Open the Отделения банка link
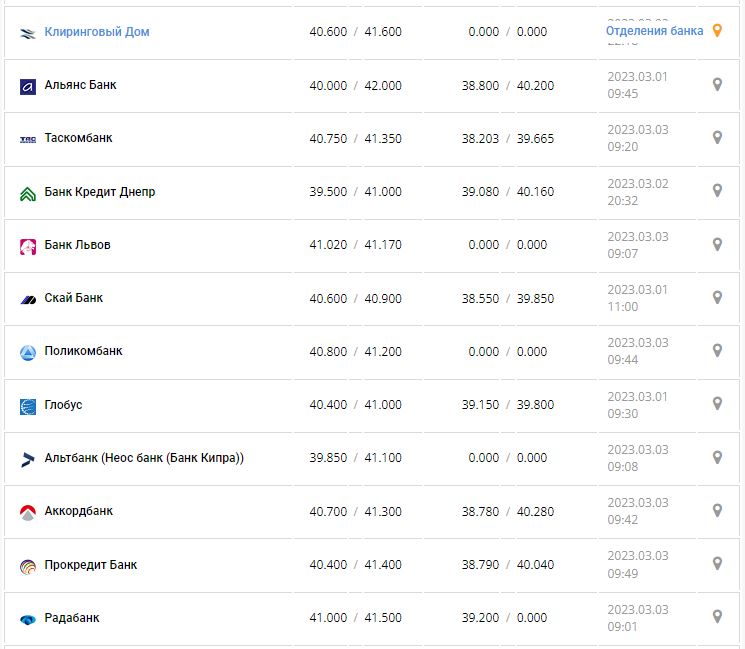The height and width of the screenshot is (649, 745). click(x=654, y=31)
